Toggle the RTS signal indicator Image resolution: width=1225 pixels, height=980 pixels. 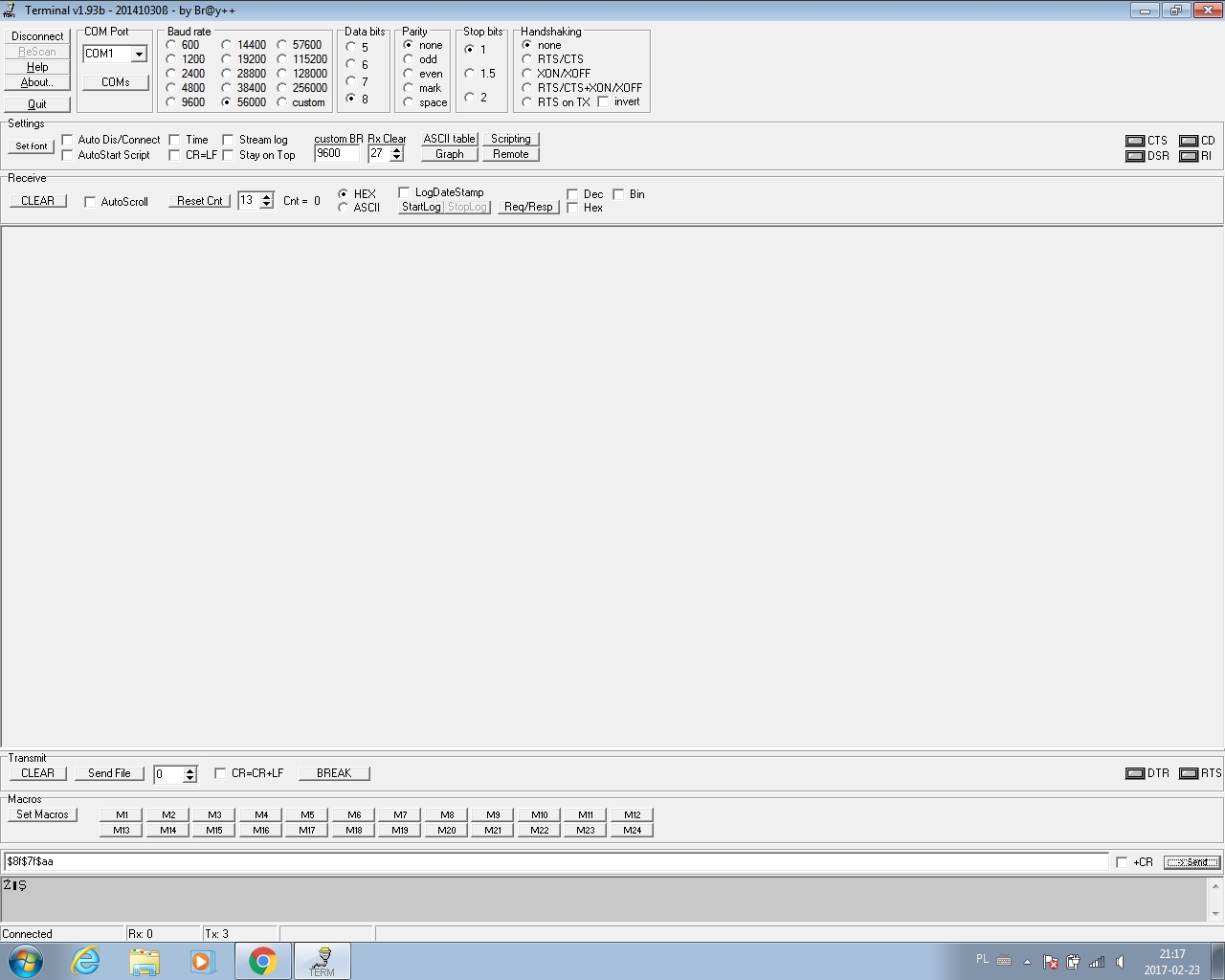(x=1189, y=773)
